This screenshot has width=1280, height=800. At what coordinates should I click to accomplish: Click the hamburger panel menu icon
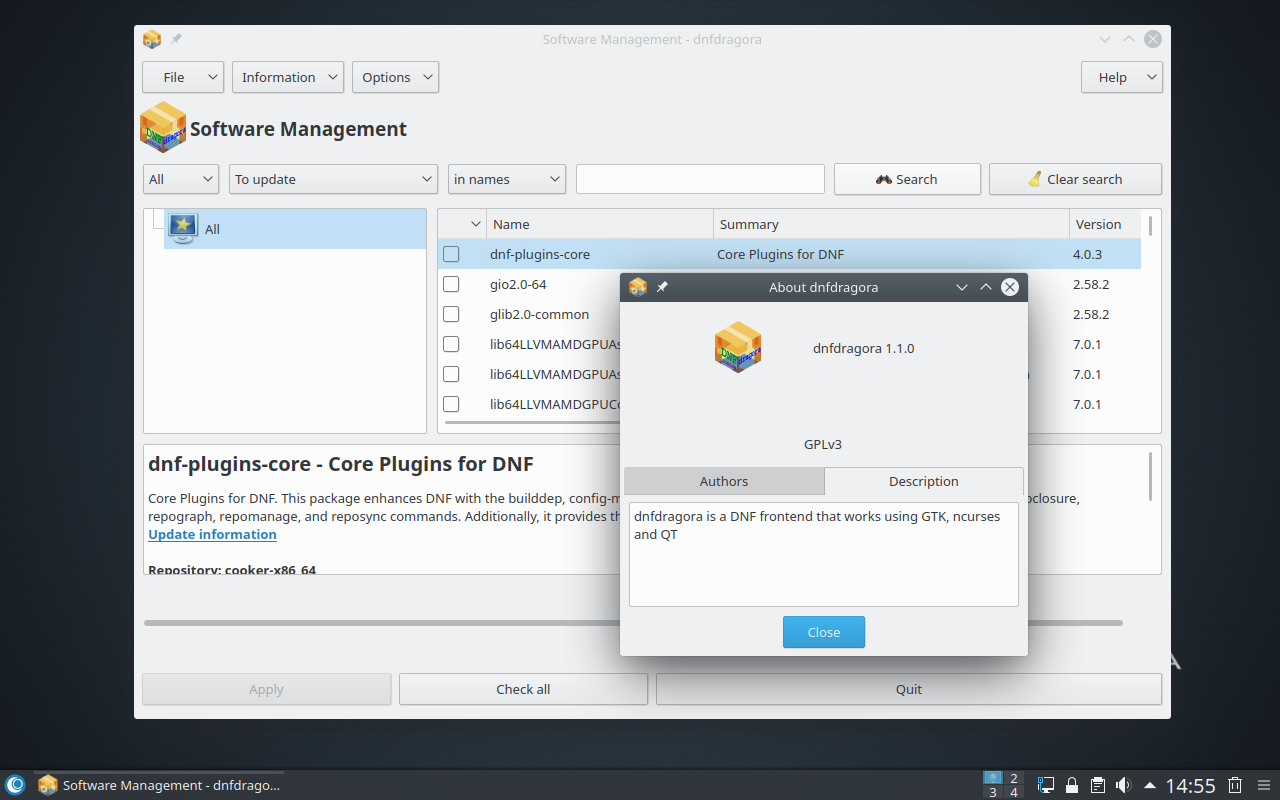(1263, 785)
